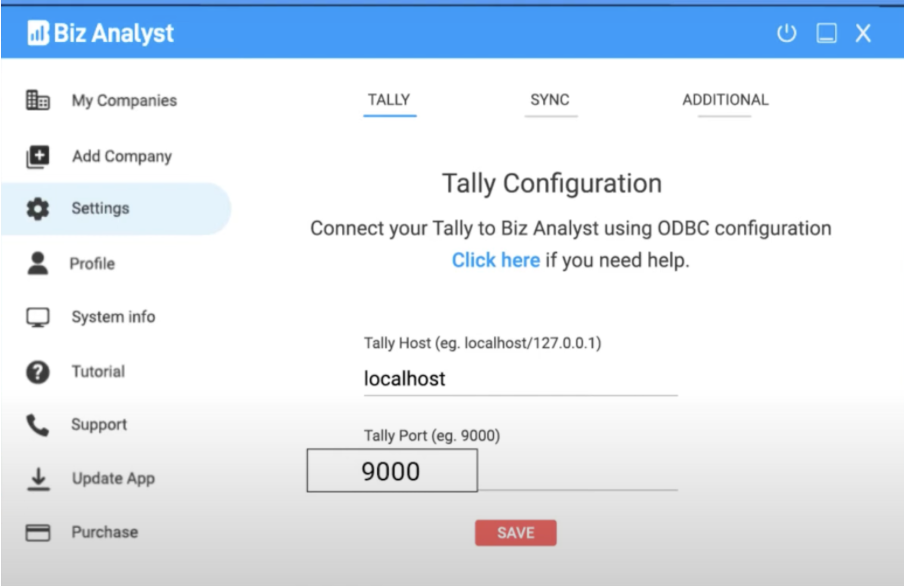Click the Add Company plus icon
Screen dimensions: 904x586
click(x=37, y=156)
